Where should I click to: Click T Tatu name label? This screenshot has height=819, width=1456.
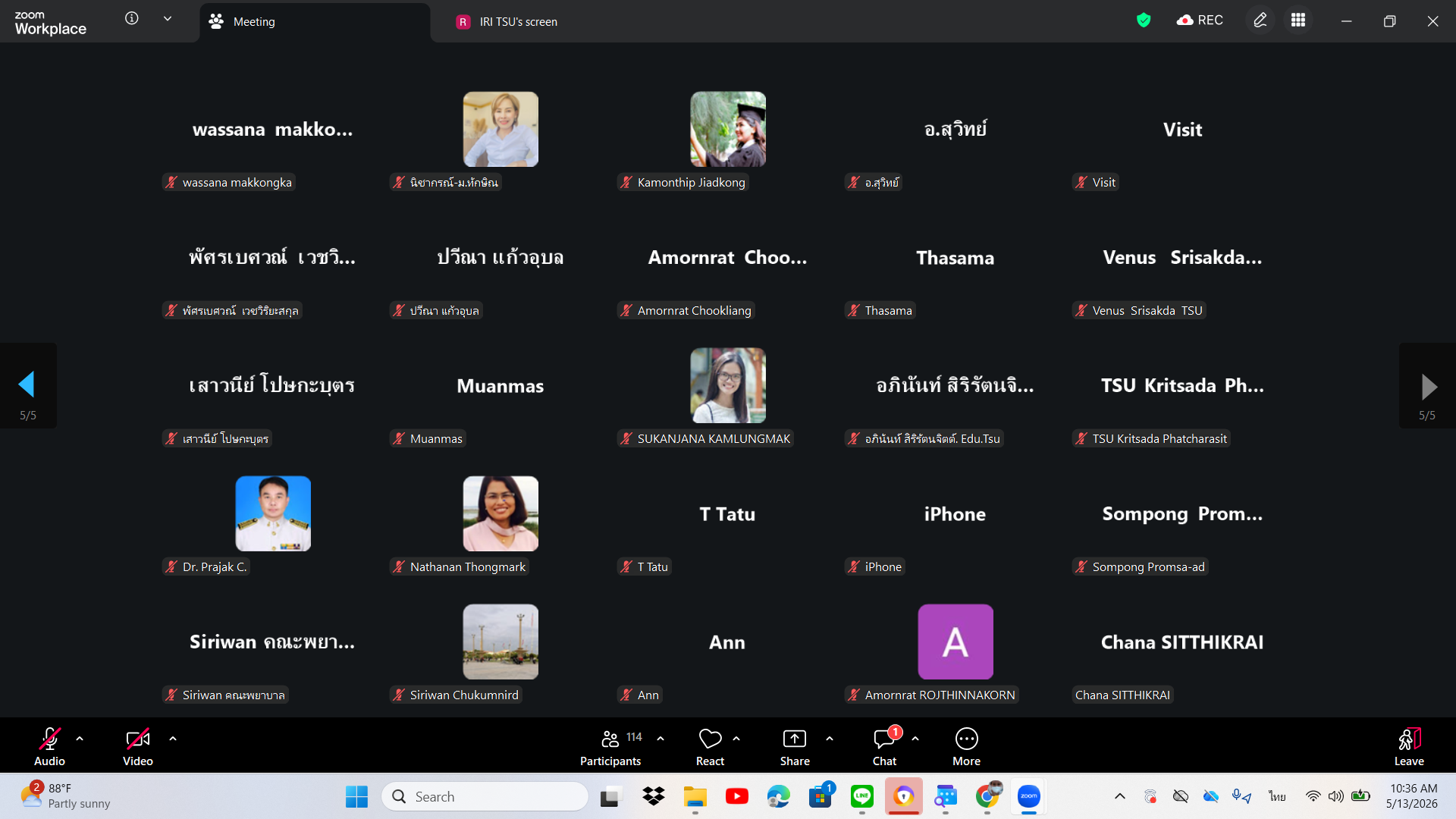click(644, 566)
